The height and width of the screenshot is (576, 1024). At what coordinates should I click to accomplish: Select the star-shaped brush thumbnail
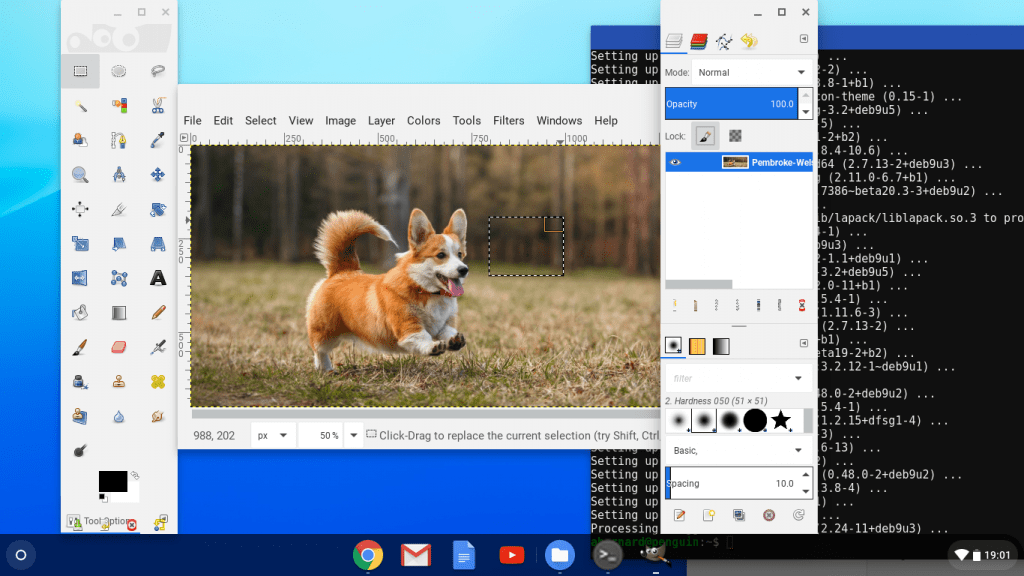coord(781,421)
